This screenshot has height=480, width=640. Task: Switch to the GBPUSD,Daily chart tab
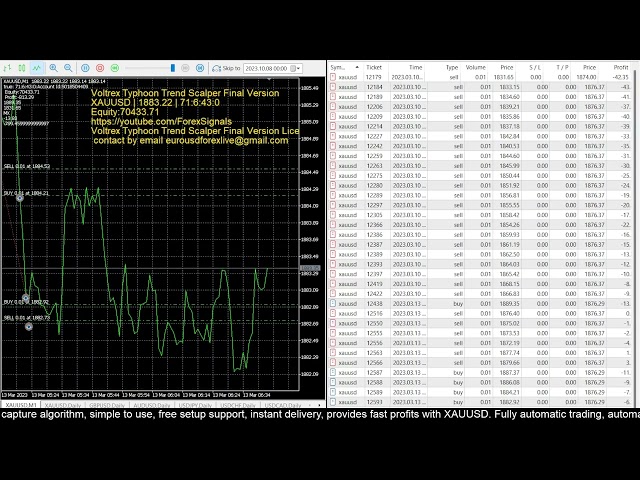[x=99, y=404]
